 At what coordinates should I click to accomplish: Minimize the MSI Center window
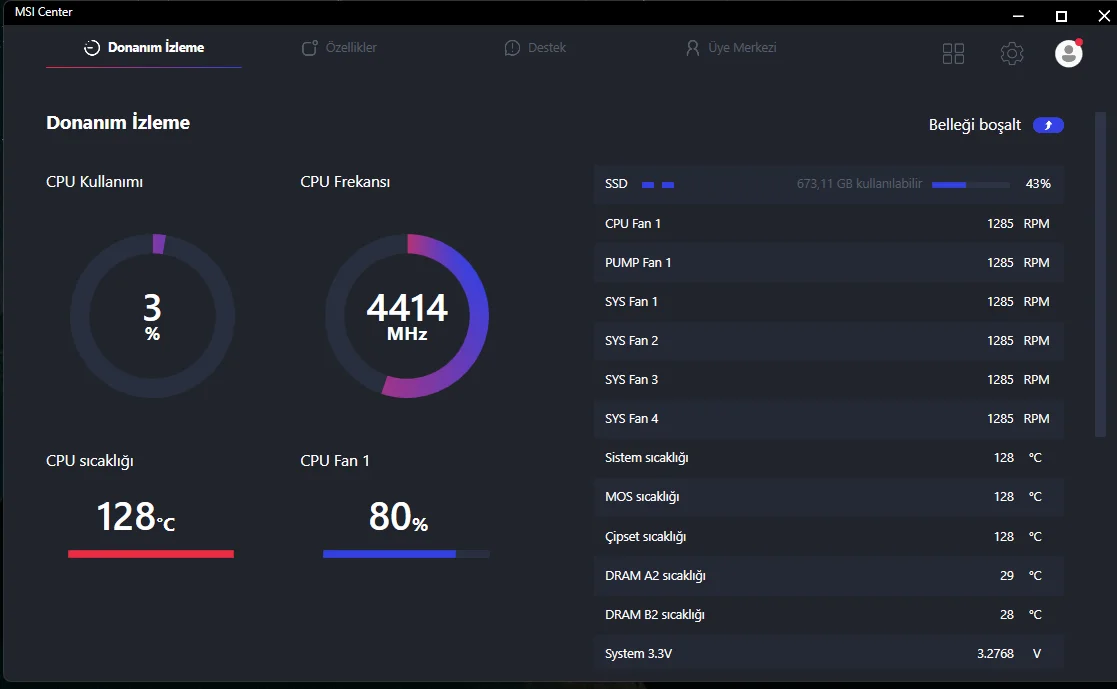point(1019,16)
